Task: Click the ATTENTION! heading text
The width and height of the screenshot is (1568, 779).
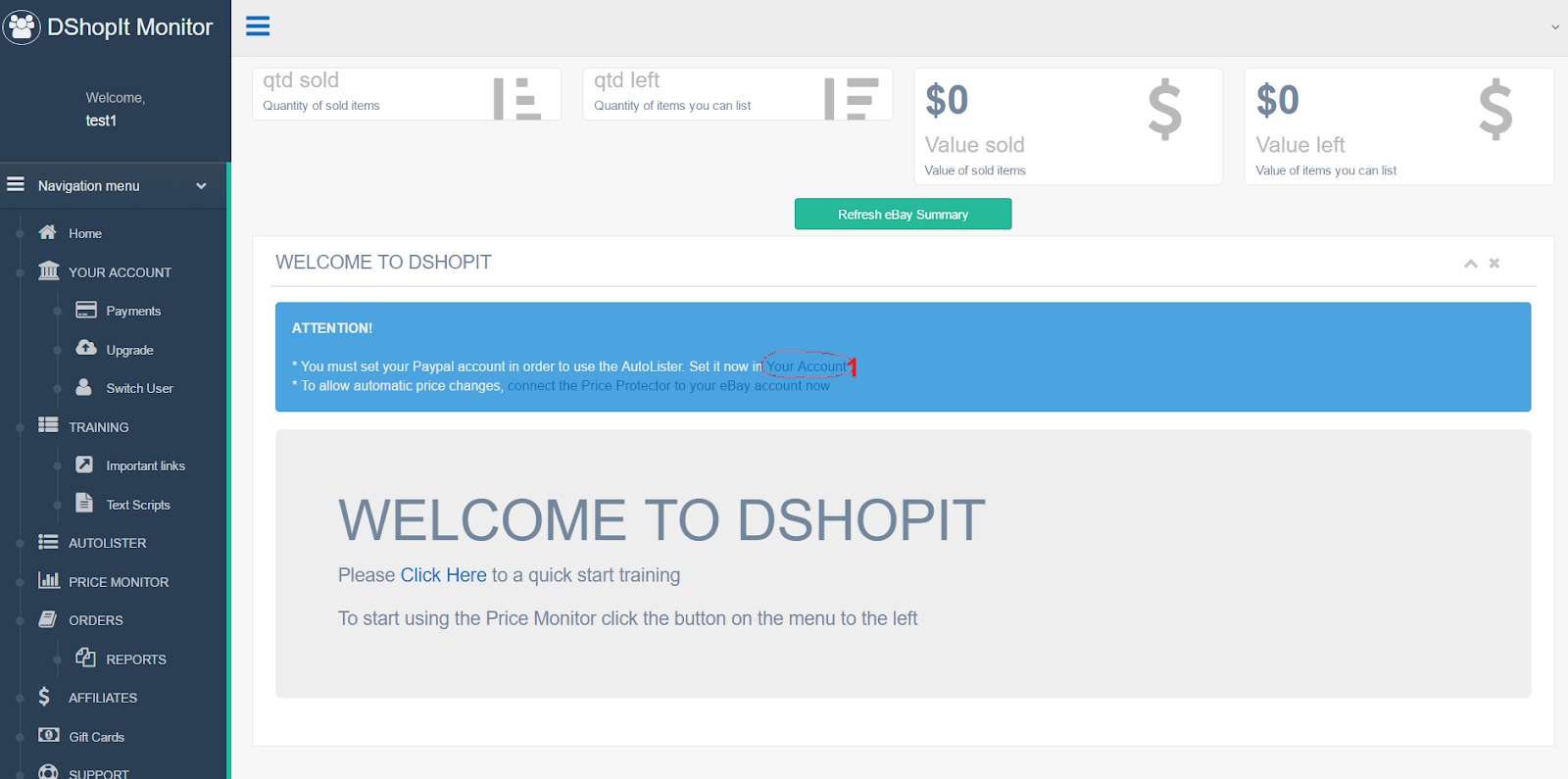Action: point(332,328)
